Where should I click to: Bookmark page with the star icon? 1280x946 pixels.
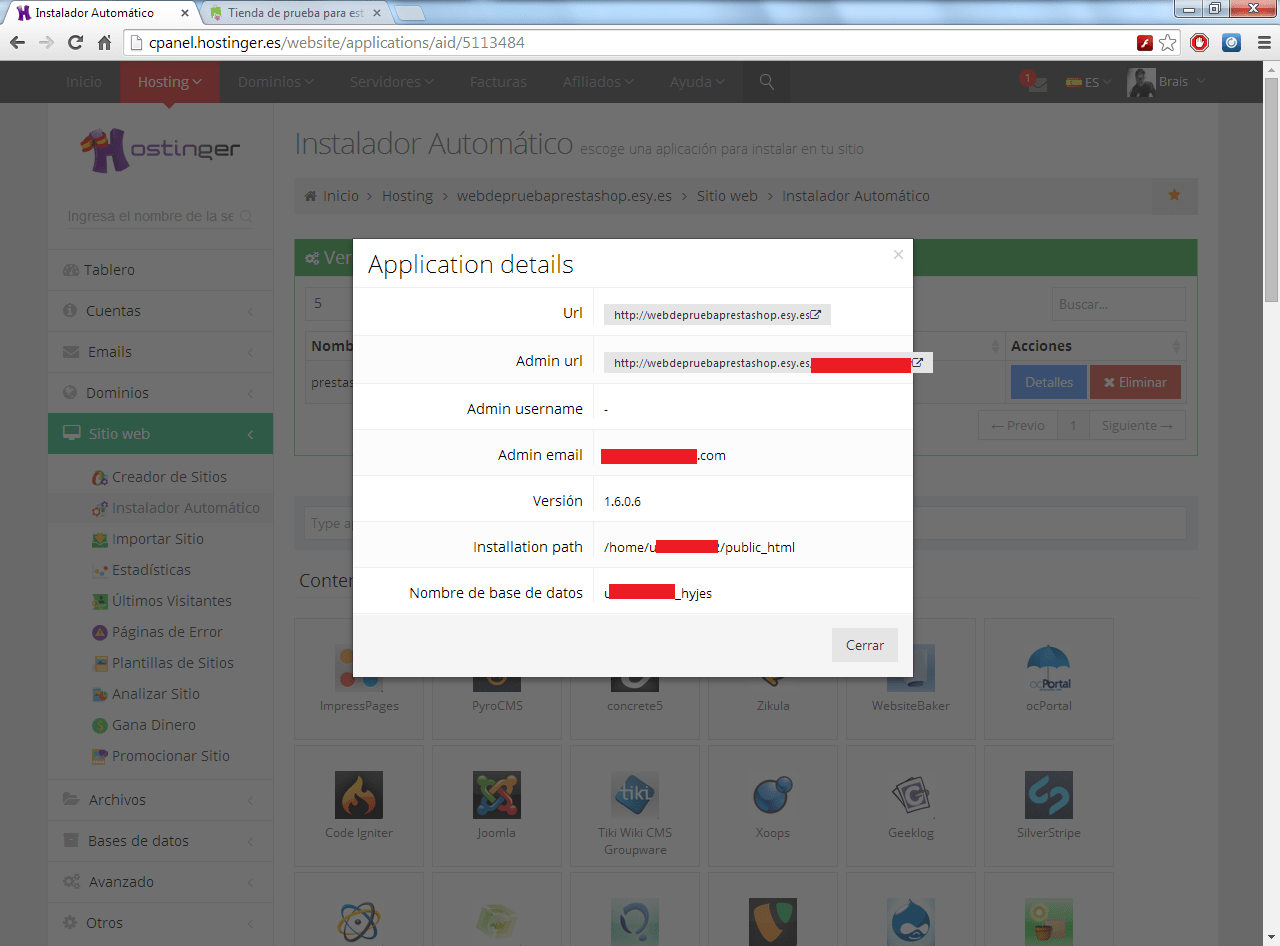(1168, 43)
